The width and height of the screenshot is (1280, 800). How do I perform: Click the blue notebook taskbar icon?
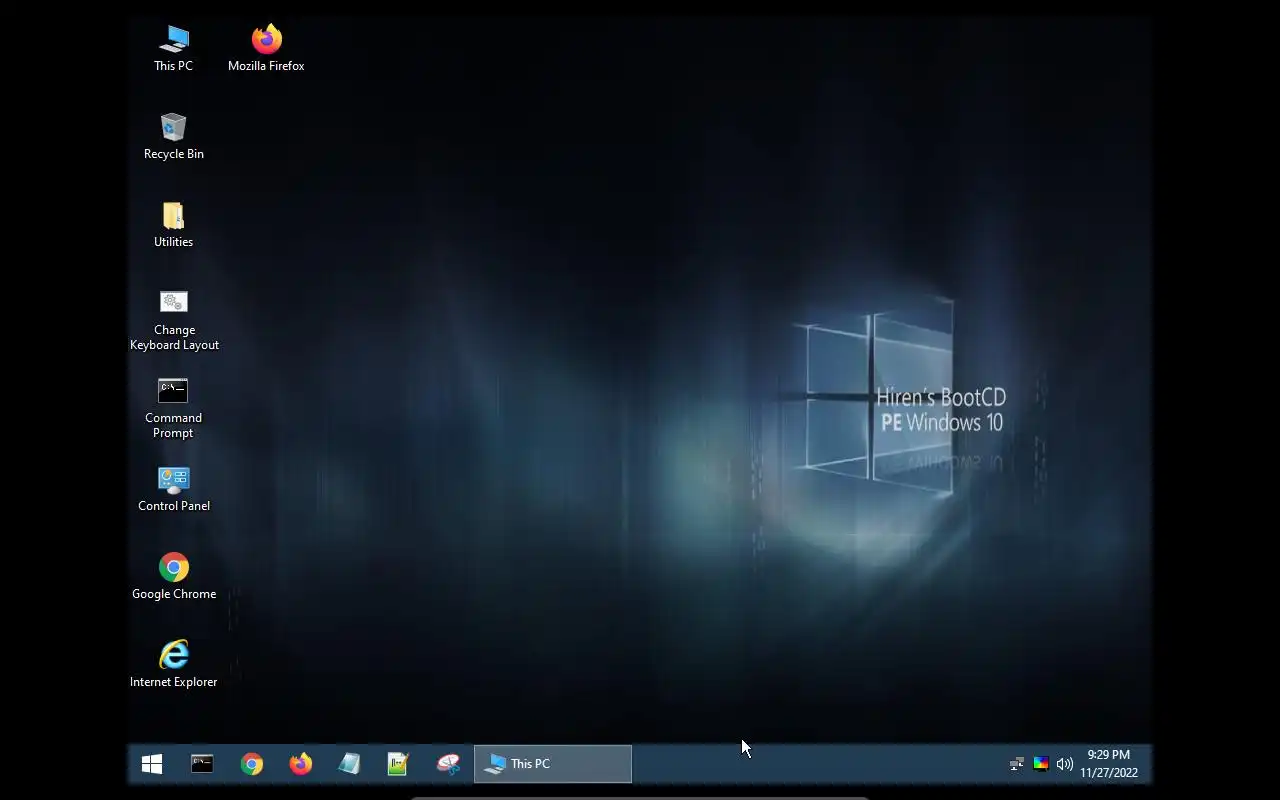point(349,764)
